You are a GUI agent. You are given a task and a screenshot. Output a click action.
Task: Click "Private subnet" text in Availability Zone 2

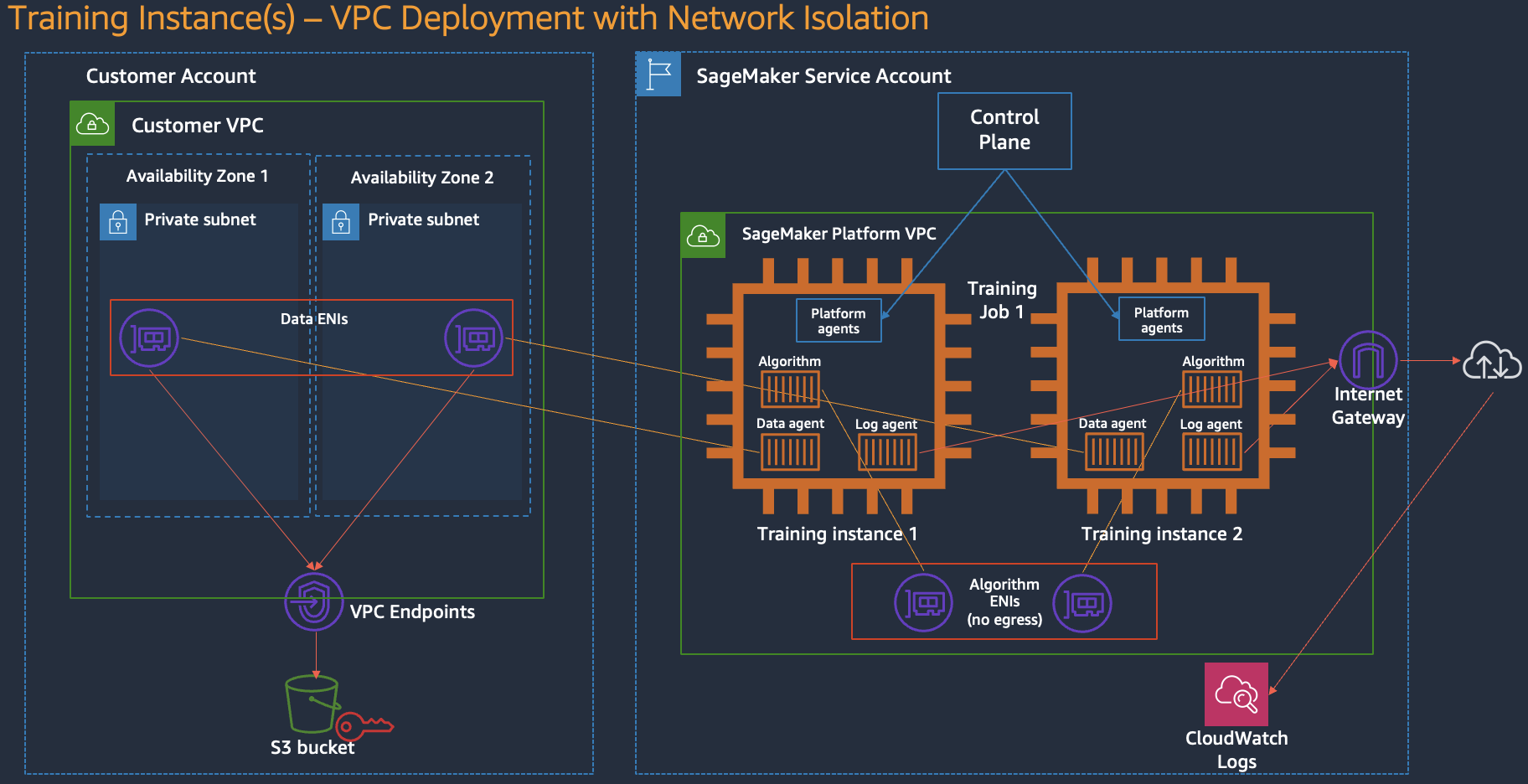(424, 219)
